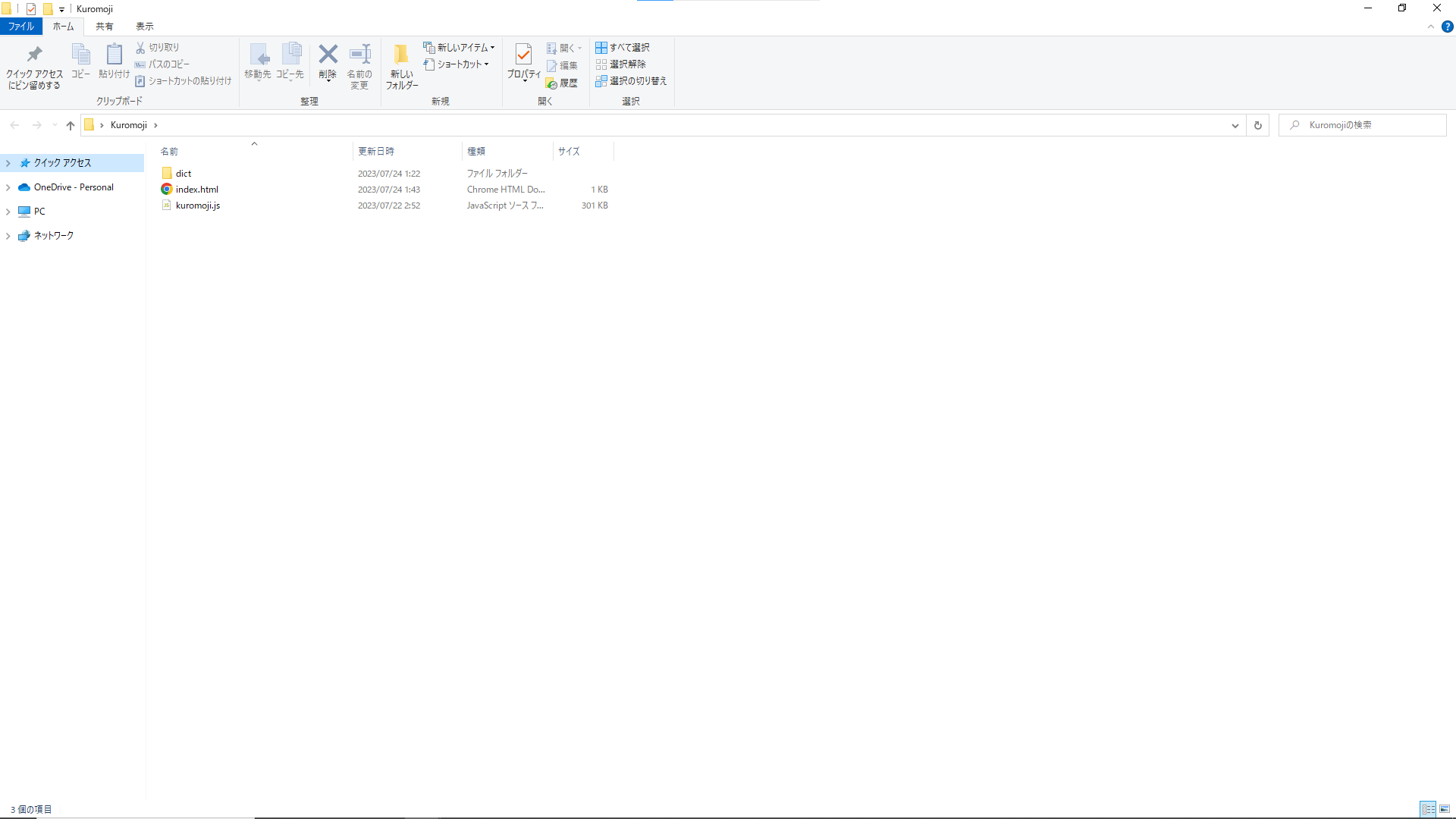Click the Select All icon
The image size is (1456, 819).
pyautogui.click(x=601, y=48)
